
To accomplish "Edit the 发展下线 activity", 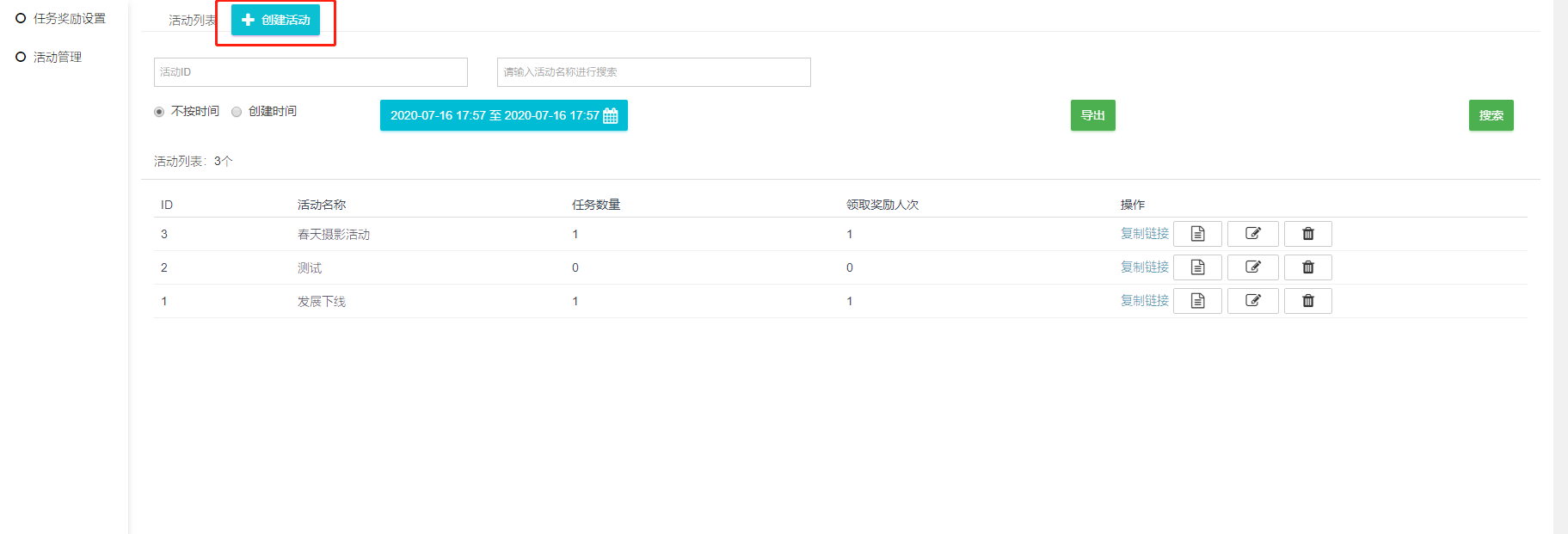I will 1253,301.
